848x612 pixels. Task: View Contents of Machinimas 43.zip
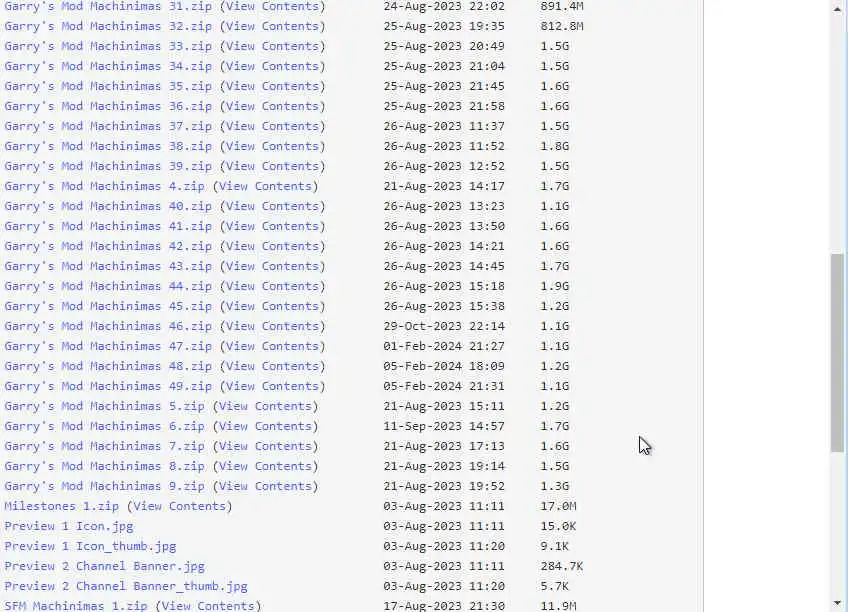tap(273, 267)
